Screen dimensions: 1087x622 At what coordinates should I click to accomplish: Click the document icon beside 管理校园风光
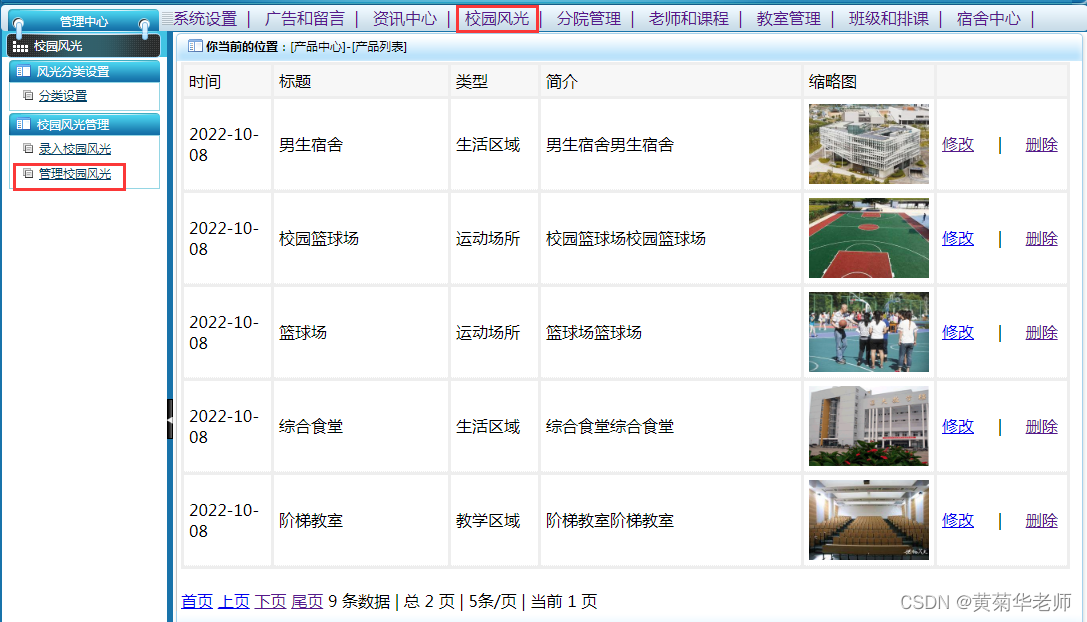[x=28, y=173]
